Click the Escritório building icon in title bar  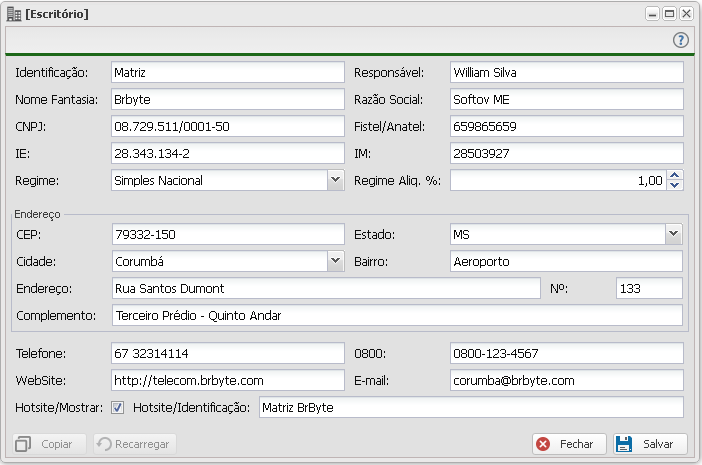pos(13,14)
